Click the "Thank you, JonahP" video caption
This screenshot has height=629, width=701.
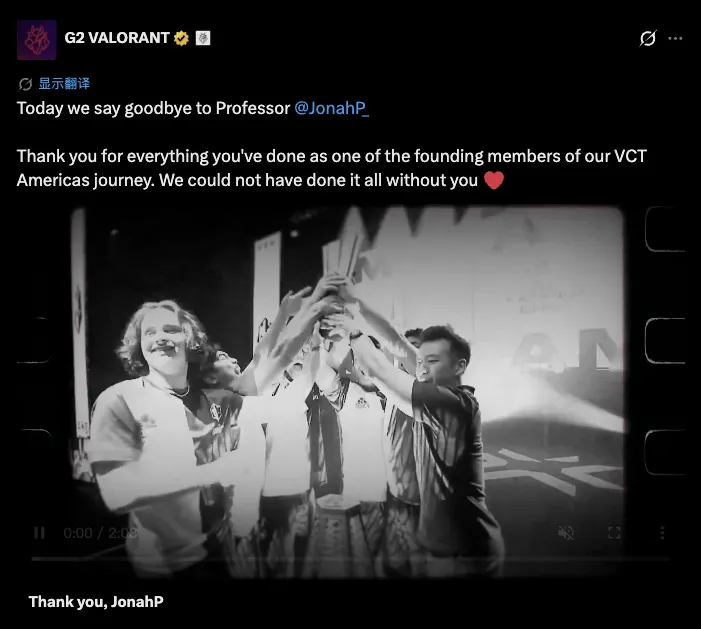click(96, 601)
